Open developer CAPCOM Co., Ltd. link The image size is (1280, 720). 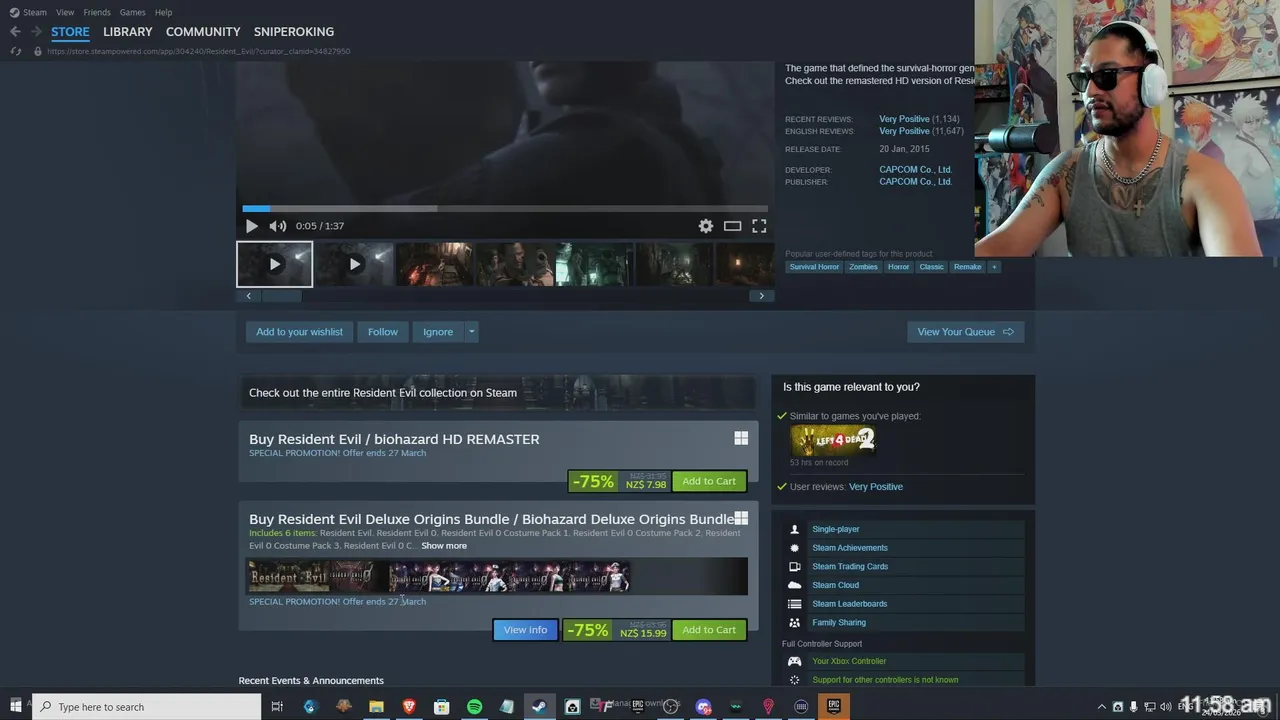click(915, 170)
